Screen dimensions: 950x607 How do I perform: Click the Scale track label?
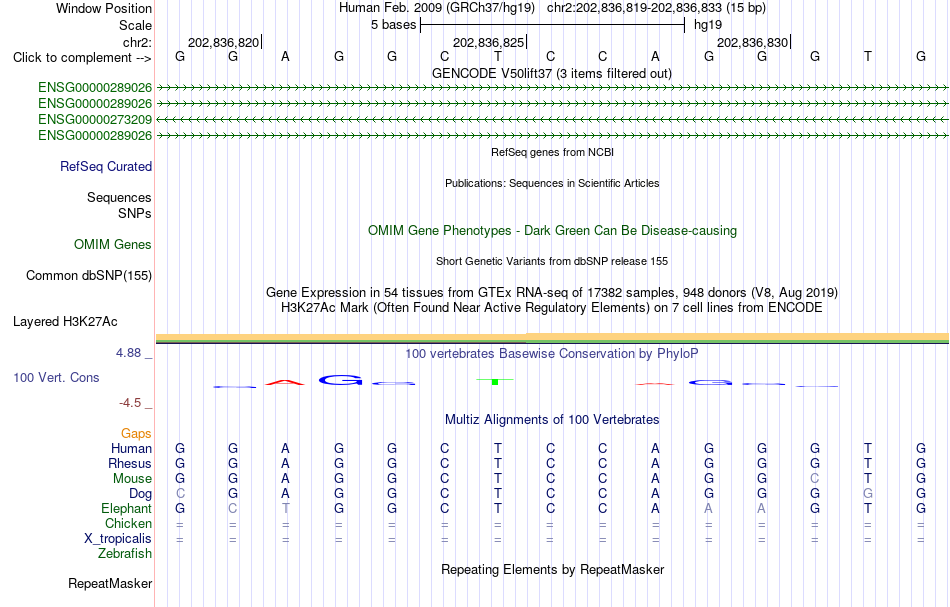click(x=136, y=25)
